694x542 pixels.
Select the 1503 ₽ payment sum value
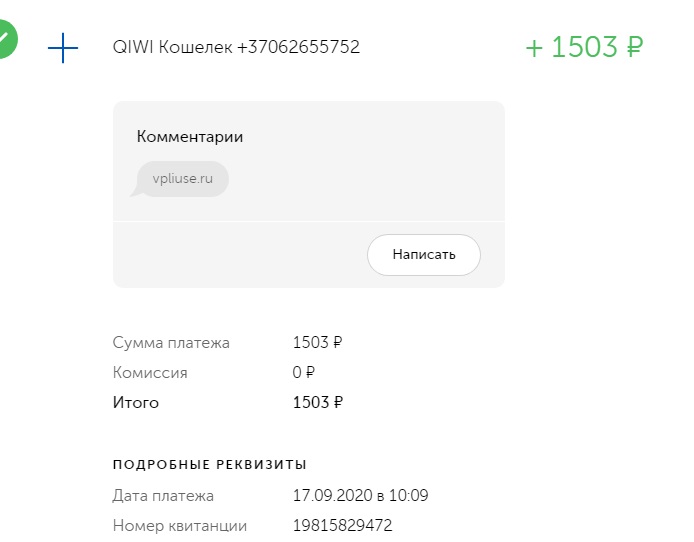(x=317, y=342)
